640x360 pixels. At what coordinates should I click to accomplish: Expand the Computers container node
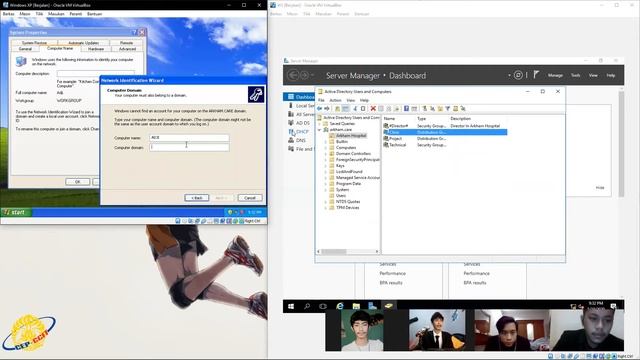(326, 148)
